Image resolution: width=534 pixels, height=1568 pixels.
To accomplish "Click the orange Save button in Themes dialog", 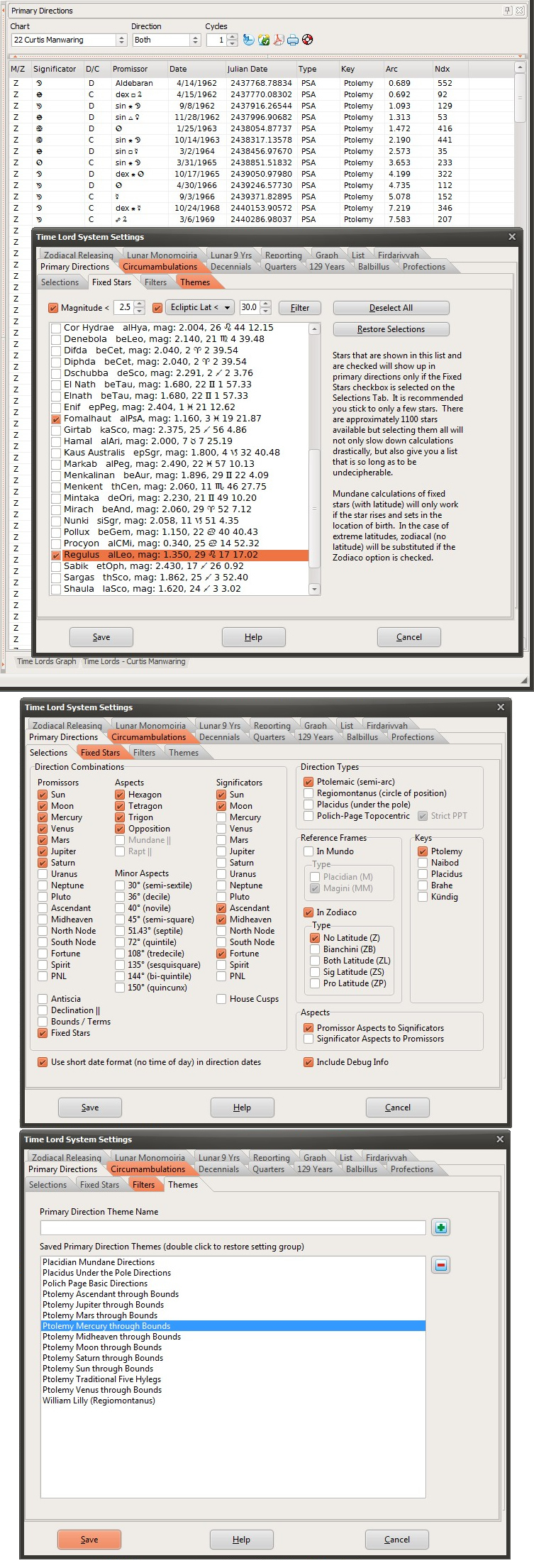I will click(89, 1540).
